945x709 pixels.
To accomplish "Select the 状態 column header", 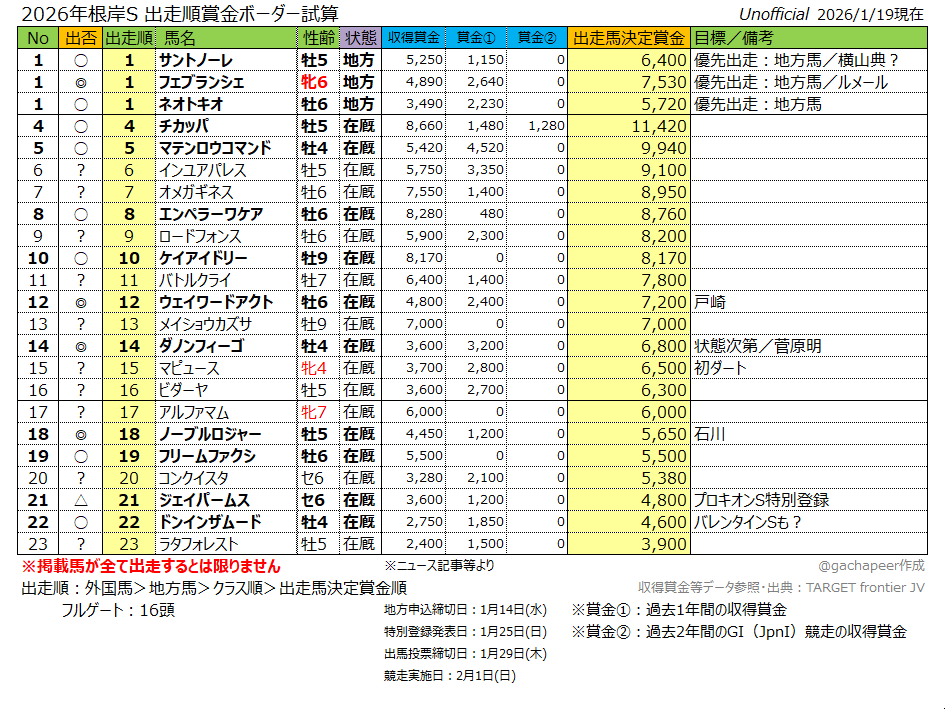I will pos(360,38).
